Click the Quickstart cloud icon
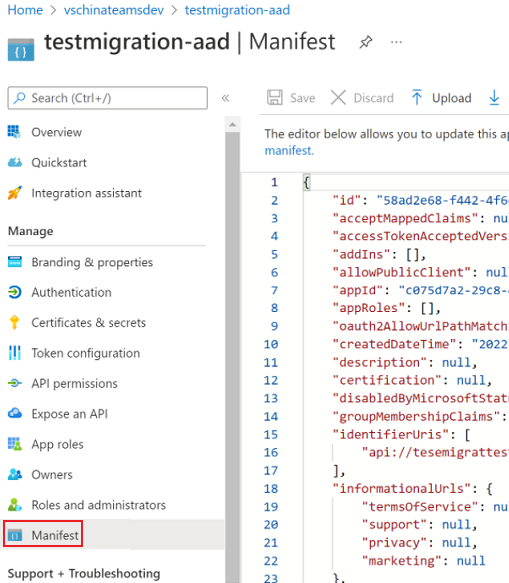509x583 pixels. (15, 162)
